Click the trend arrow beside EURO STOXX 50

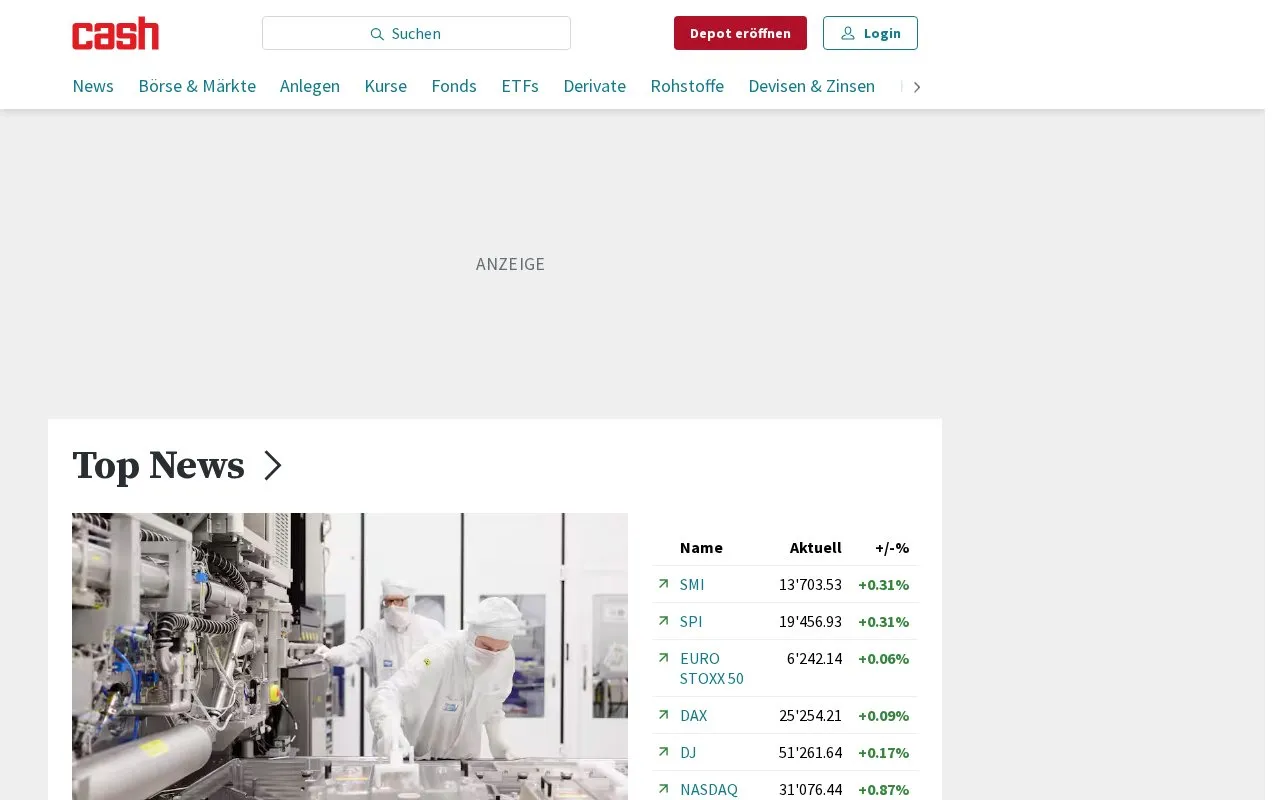pyautogui.click(x=663, y=658)
